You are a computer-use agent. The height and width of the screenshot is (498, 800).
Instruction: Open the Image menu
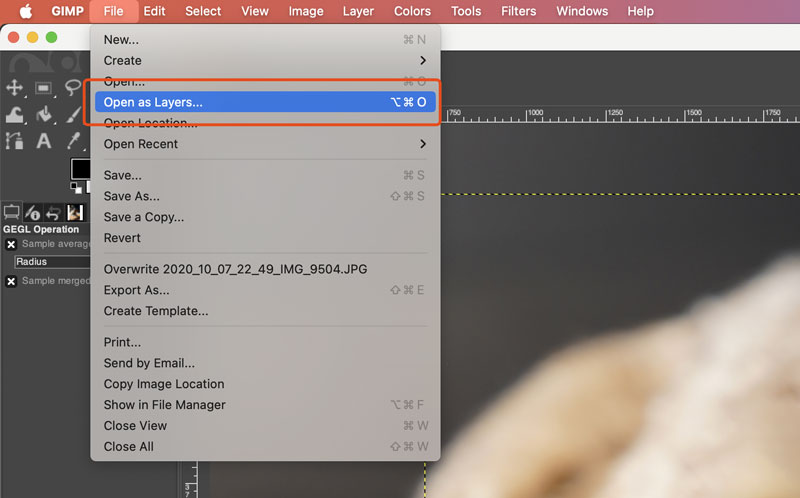click(x=306, y=11)
